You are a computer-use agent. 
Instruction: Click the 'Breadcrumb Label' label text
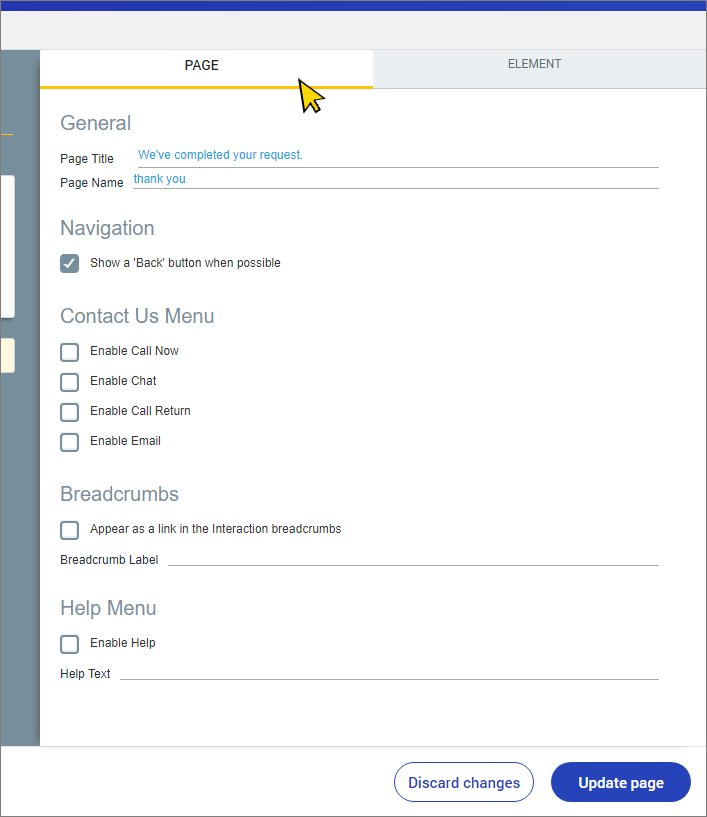point(109,560)
